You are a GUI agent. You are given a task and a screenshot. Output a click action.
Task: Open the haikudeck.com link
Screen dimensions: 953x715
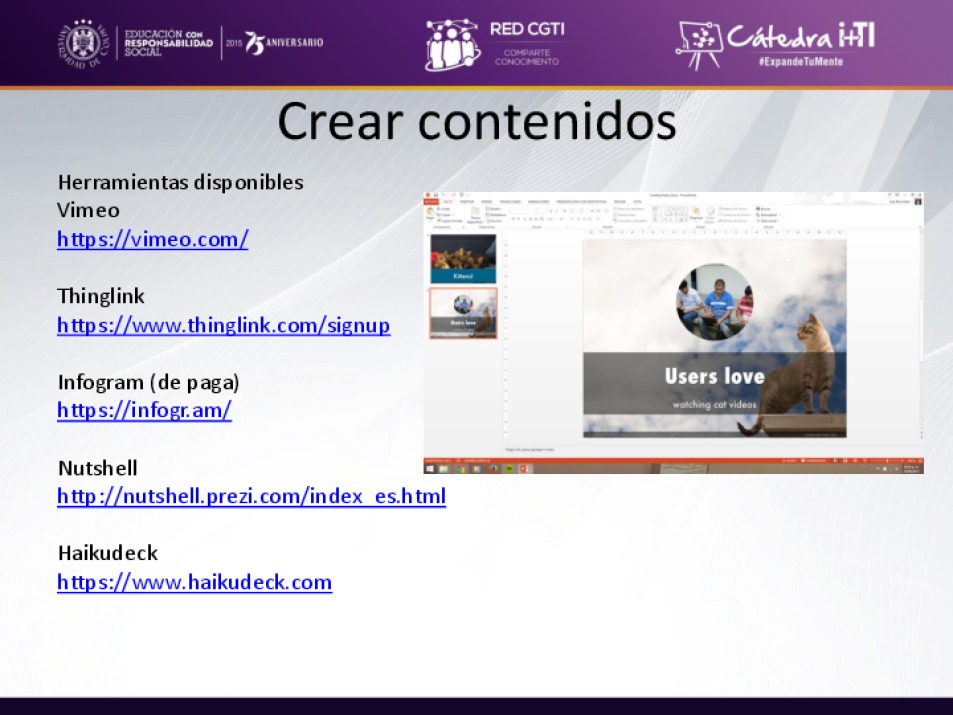coord(194,582)
